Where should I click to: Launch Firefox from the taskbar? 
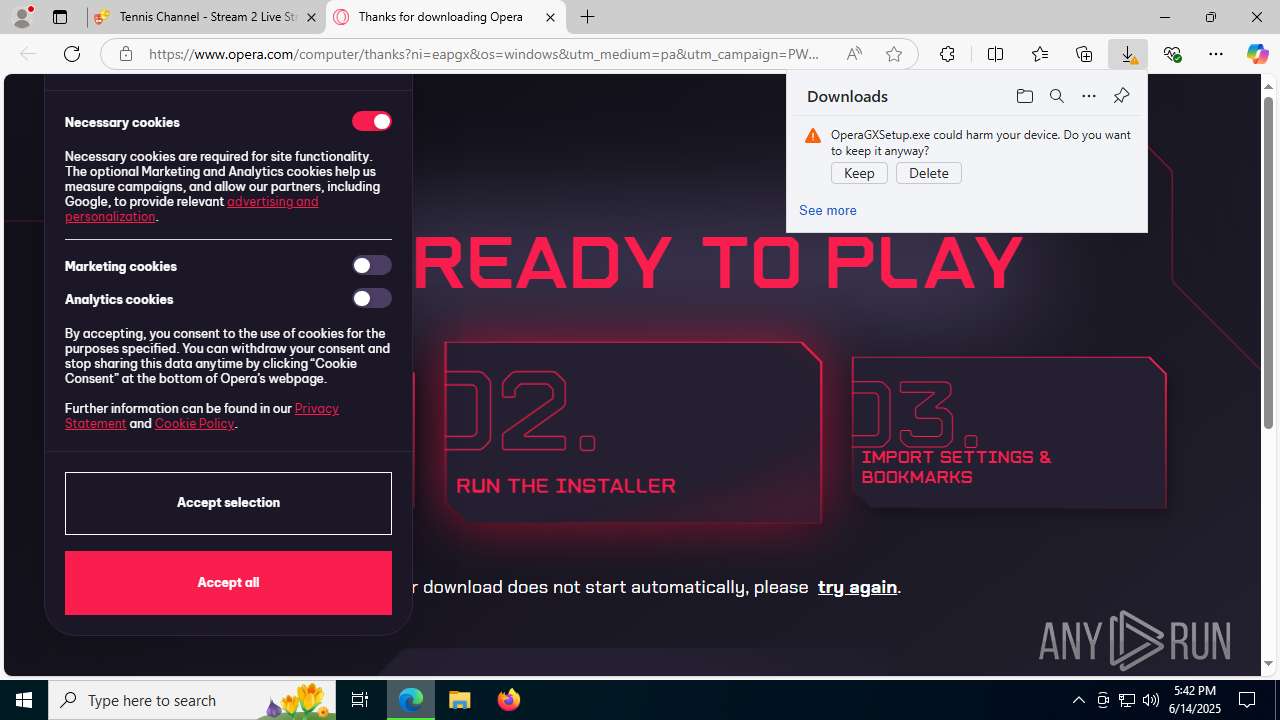tap(508, 700)
